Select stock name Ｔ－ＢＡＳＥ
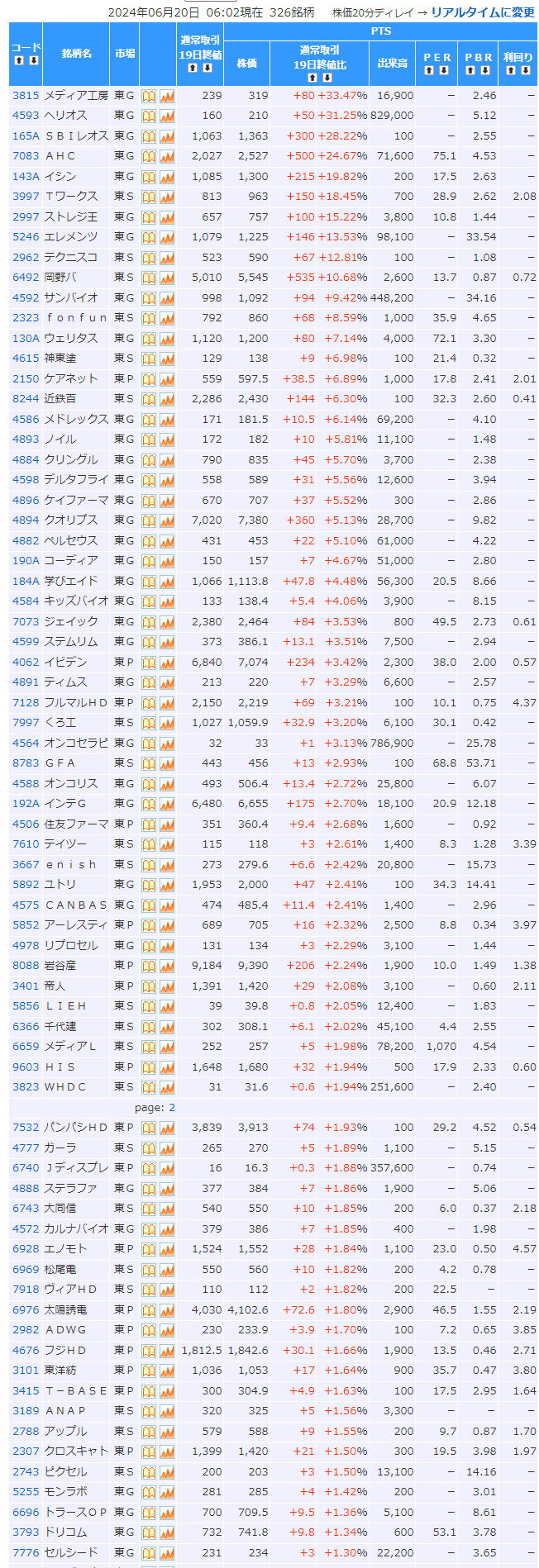Screen dimensions: 539x1568 tap(76, 1391)
